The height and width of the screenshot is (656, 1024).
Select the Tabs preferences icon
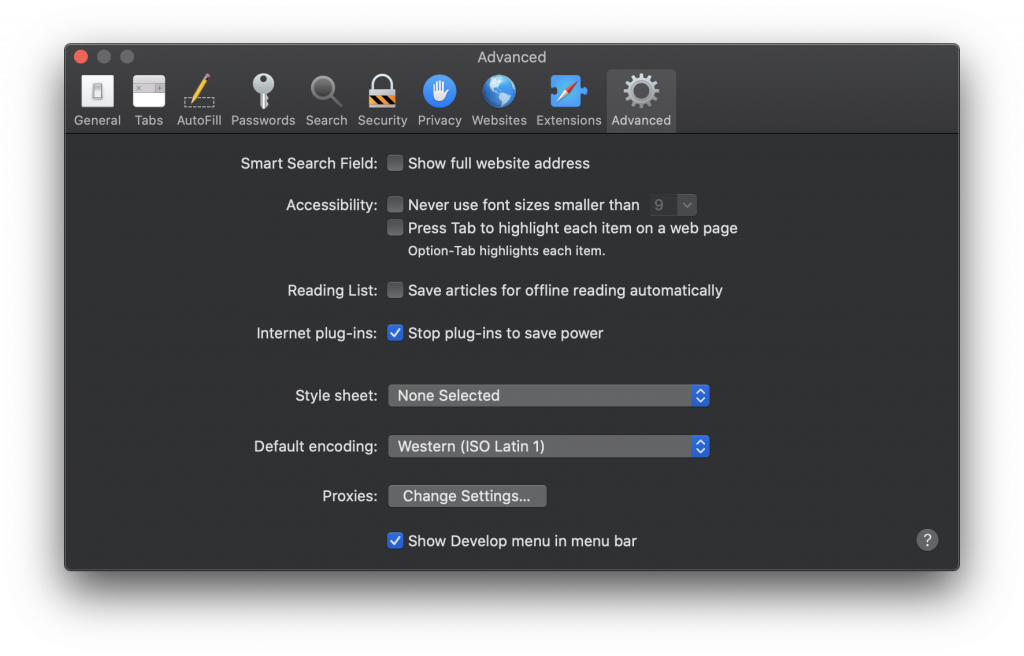tap(149, 93)
